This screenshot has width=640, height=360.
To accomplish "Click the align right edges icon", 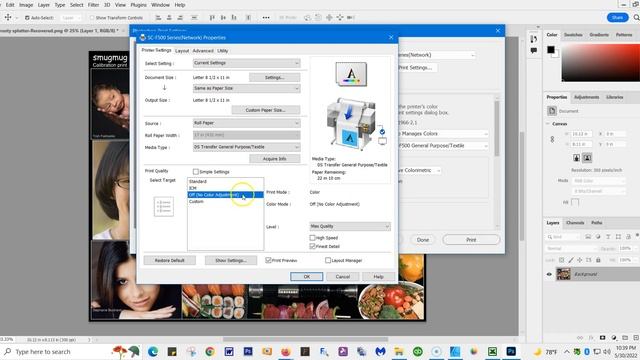I will coord(180,18).
